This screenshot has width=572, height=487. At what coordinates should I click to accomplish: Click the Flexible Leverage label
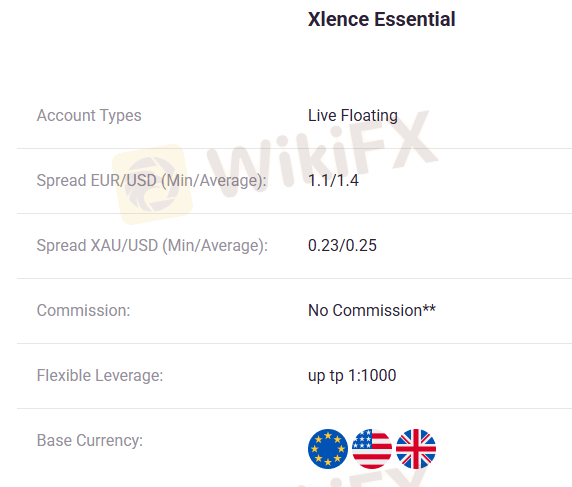tap(100, 375)
